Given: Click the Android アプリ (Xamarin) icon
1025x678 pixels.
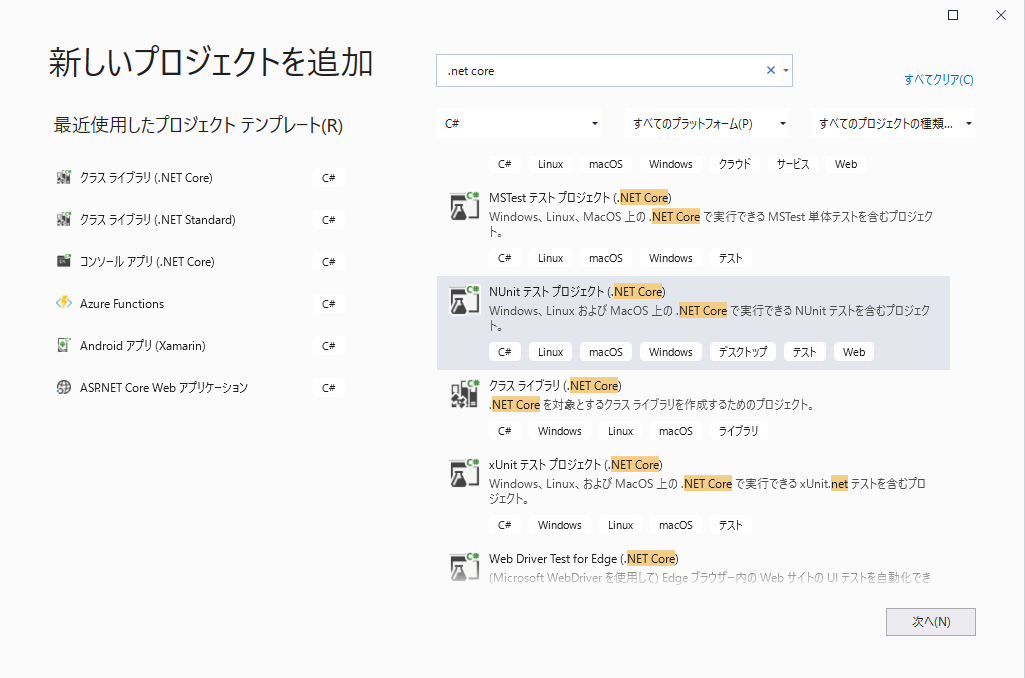Looking at the screenshot, I should 63,345.
